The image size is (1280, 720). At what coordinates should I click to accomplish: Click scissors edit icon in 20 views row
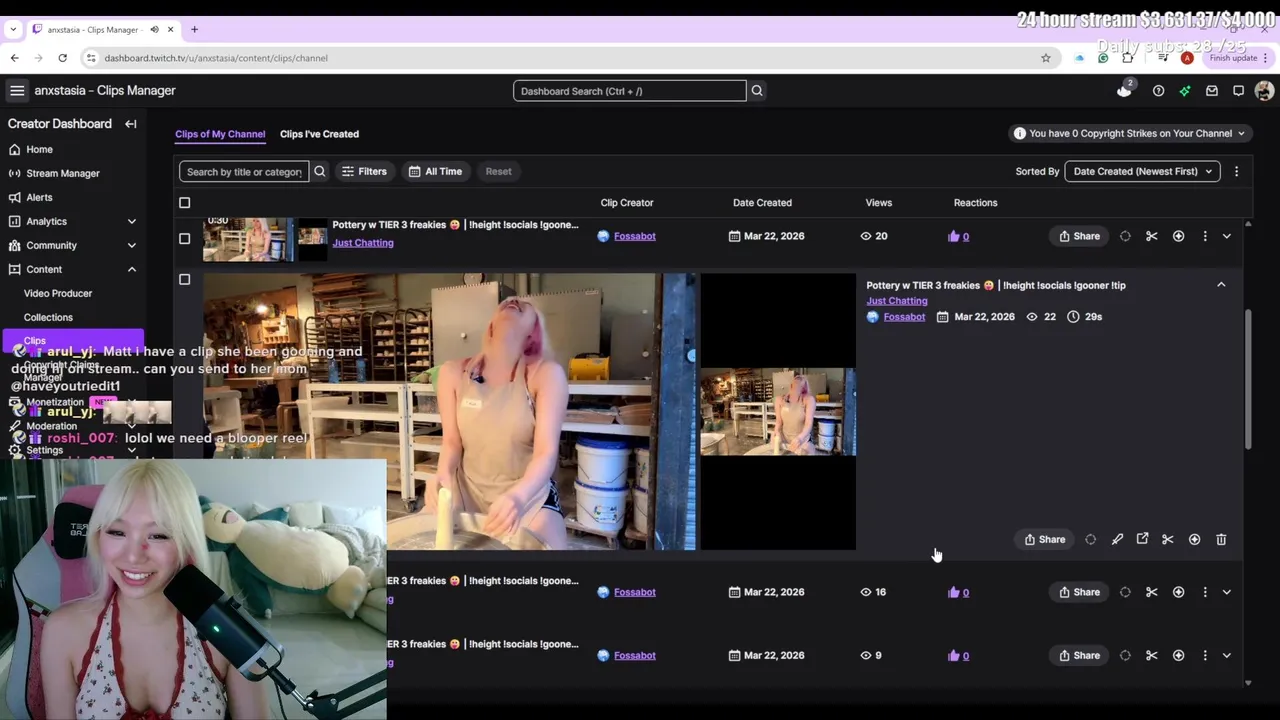pyautogui.click(x=1152, y=236)
